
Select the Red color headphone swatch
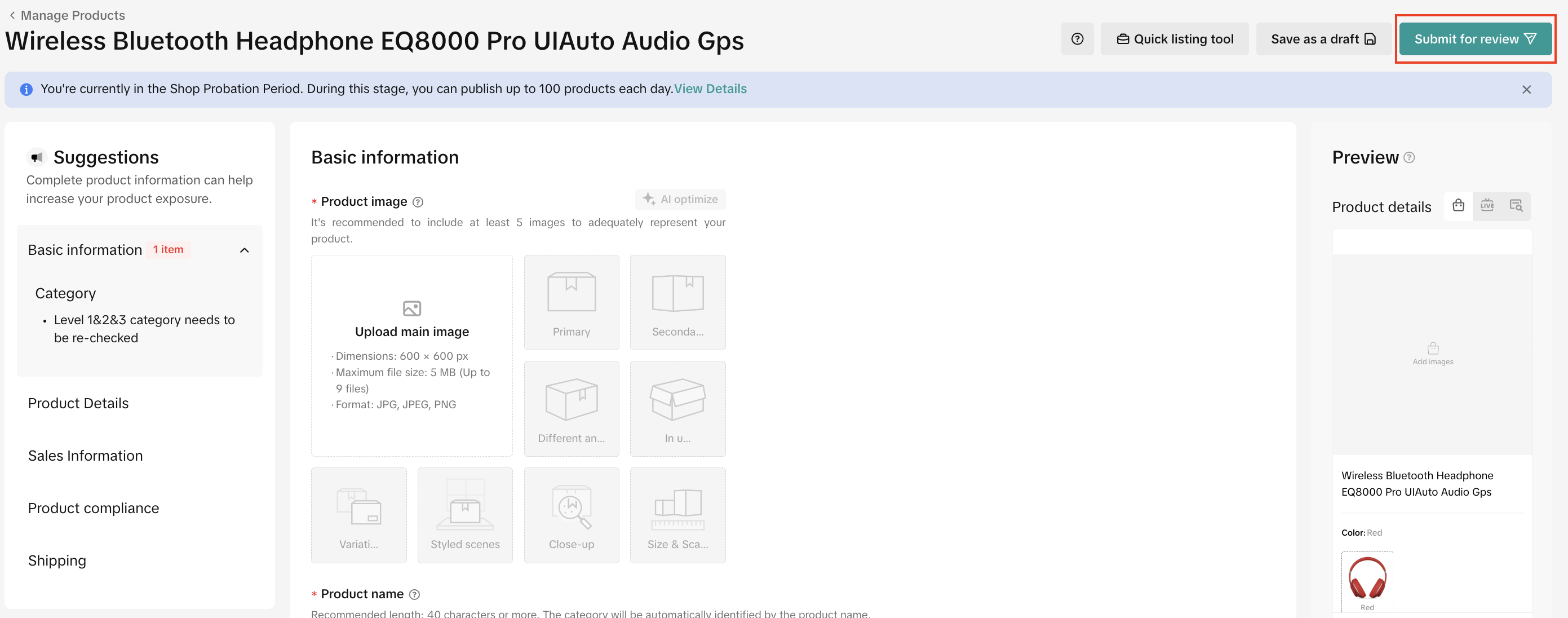click(1367, 579)
